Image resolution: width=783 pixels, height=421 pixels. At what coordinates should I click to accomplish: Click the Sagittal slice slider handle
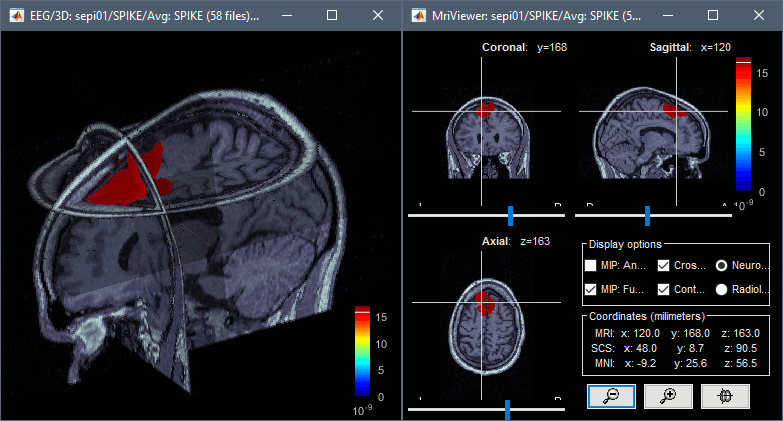point(648,214)
